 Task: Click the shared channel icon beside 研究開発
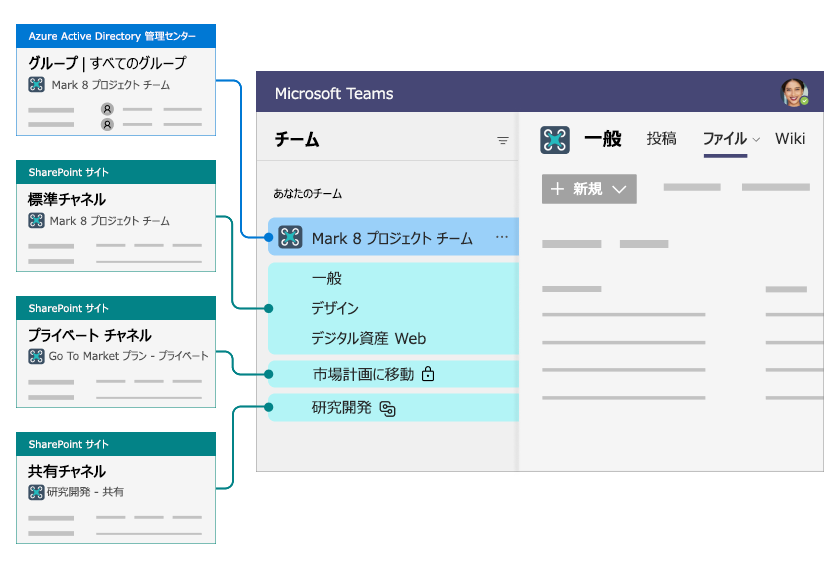coord(387,408)
